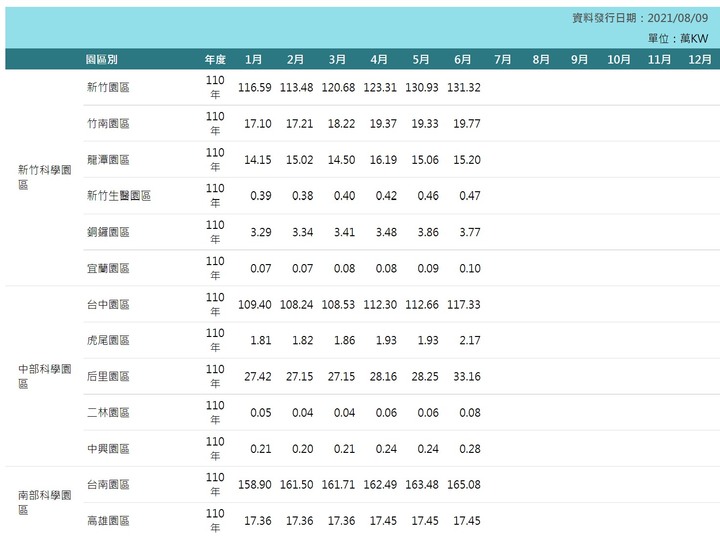
Task: Select the 8月 column header
Action: 541,60
